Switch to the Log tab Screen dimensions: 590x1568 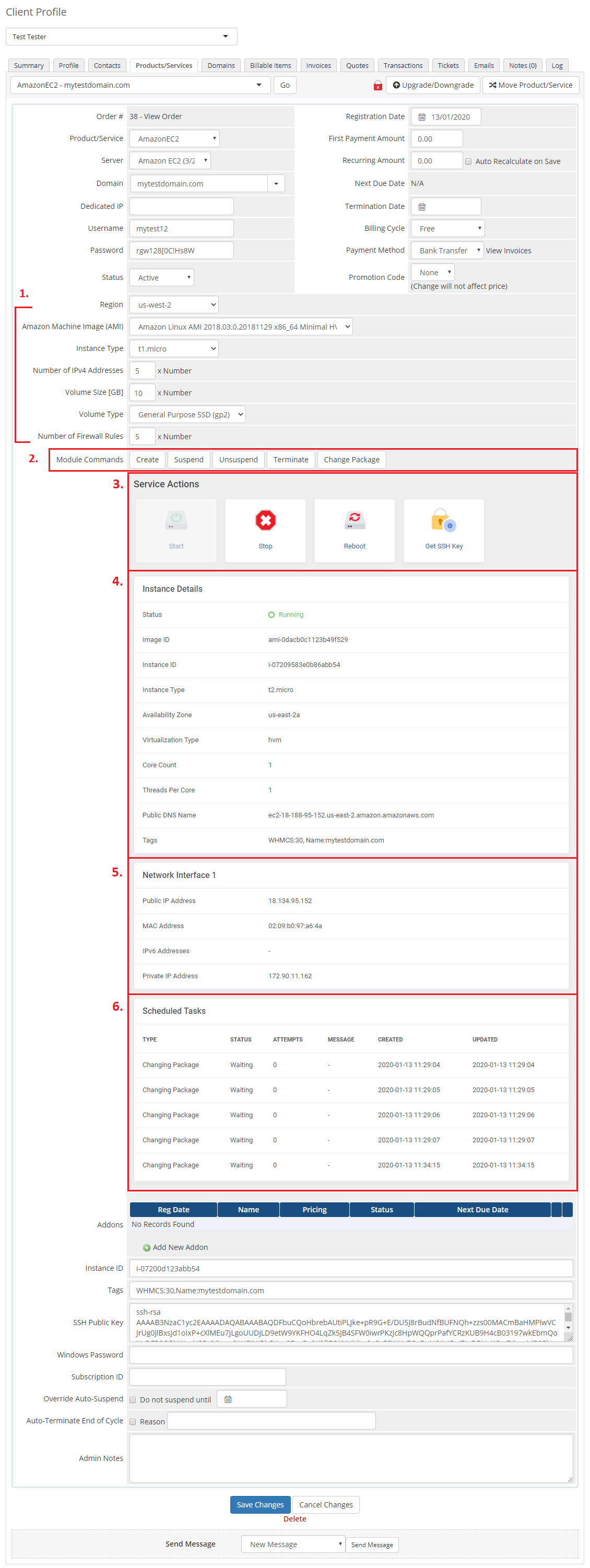click(x=557, y=66)
